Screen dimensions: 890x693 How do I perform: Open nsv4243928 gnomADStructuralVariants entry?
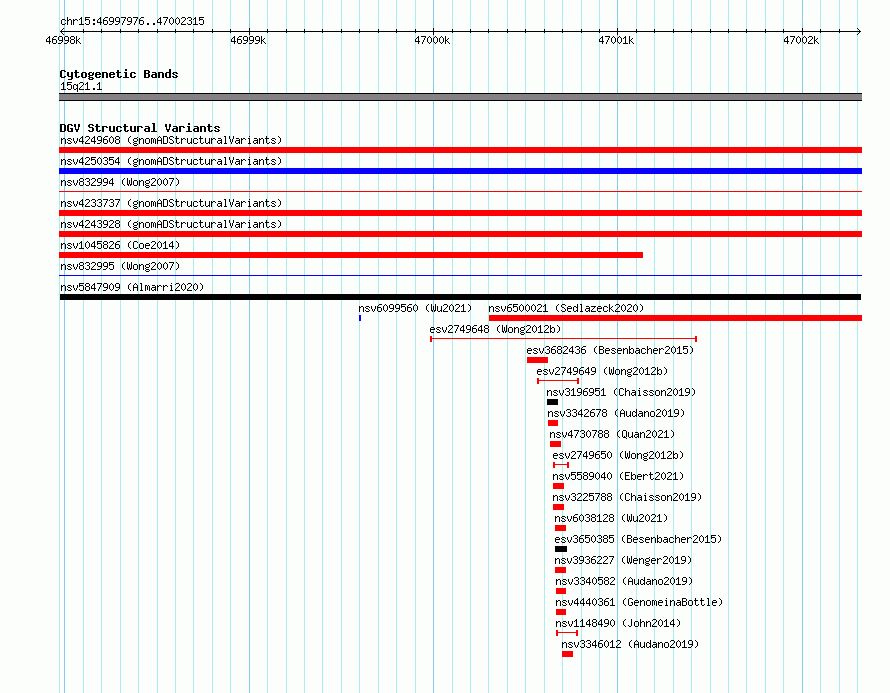171,224
